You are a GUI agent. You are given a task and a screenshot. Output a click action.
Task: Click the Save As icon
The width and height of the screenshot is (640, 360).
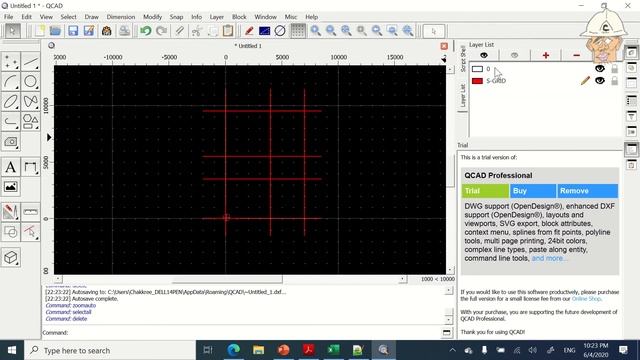pos(89,31)
